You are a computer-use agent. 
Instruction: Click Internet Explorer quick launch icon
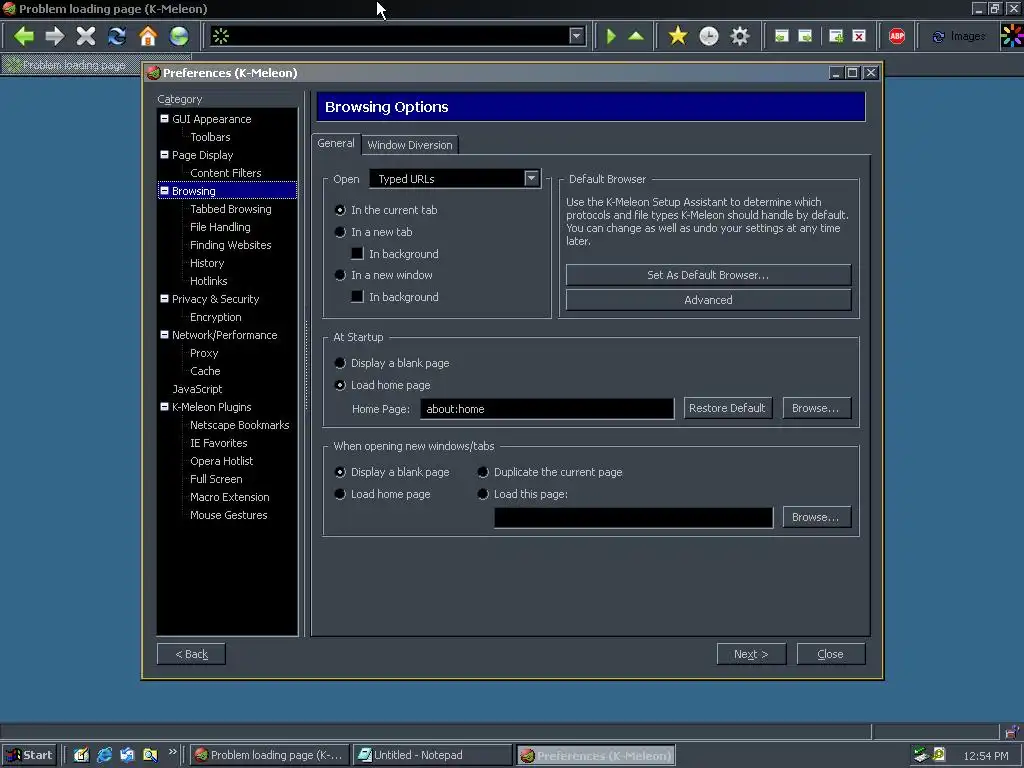point(104,755)
